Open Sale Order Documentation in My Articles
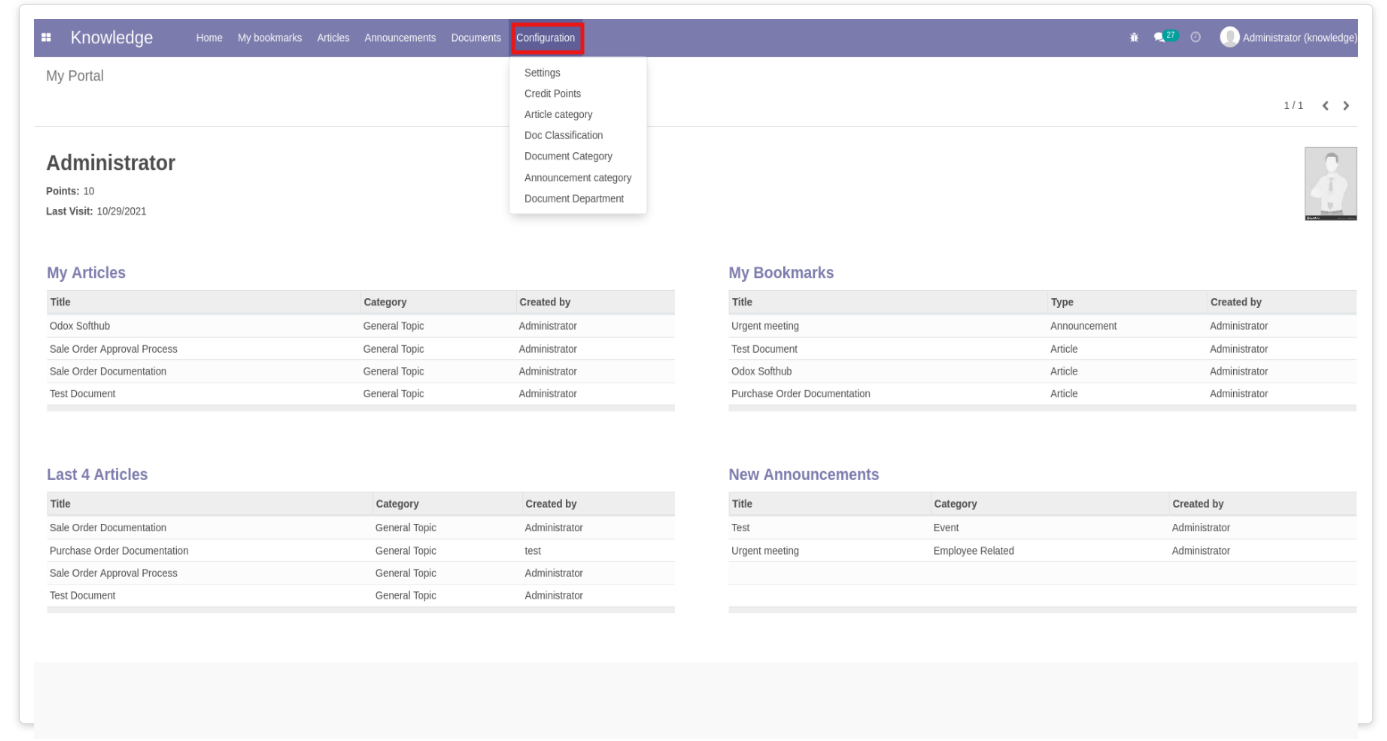Screen dimensions: 1387x741 coord(361,371)
